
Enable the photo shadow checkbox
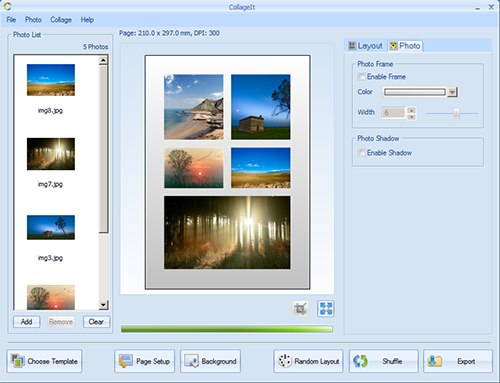coord(361,153)
